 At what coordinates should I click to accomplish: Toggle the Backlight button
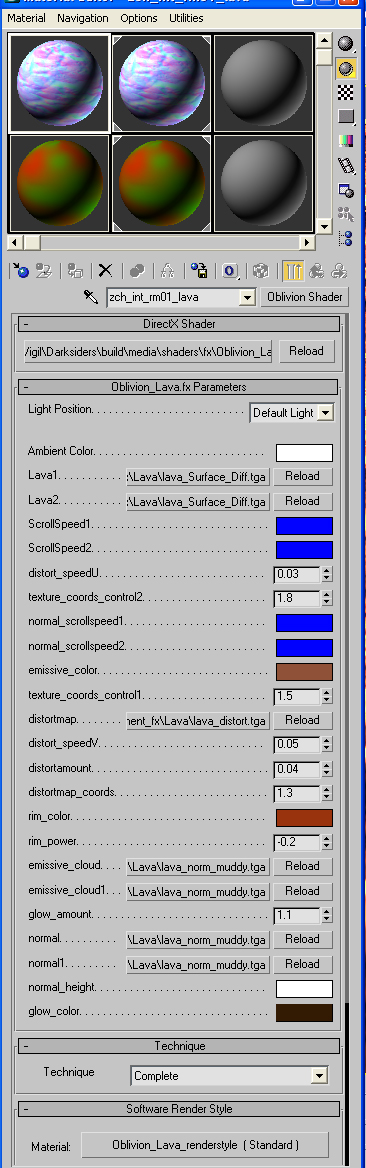coord(346,69)
